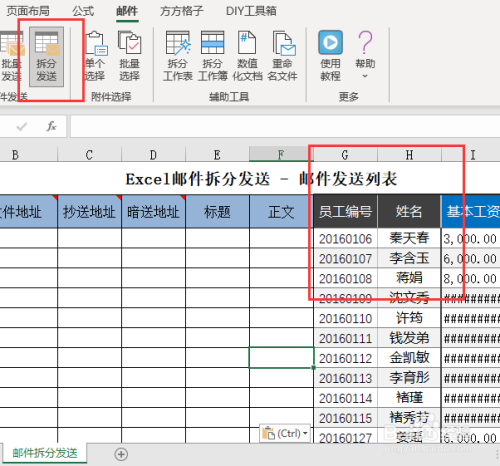Click the title cell Excel邮件拆分发送
This screenshot has height=466, width=500.
pos(261,179)
